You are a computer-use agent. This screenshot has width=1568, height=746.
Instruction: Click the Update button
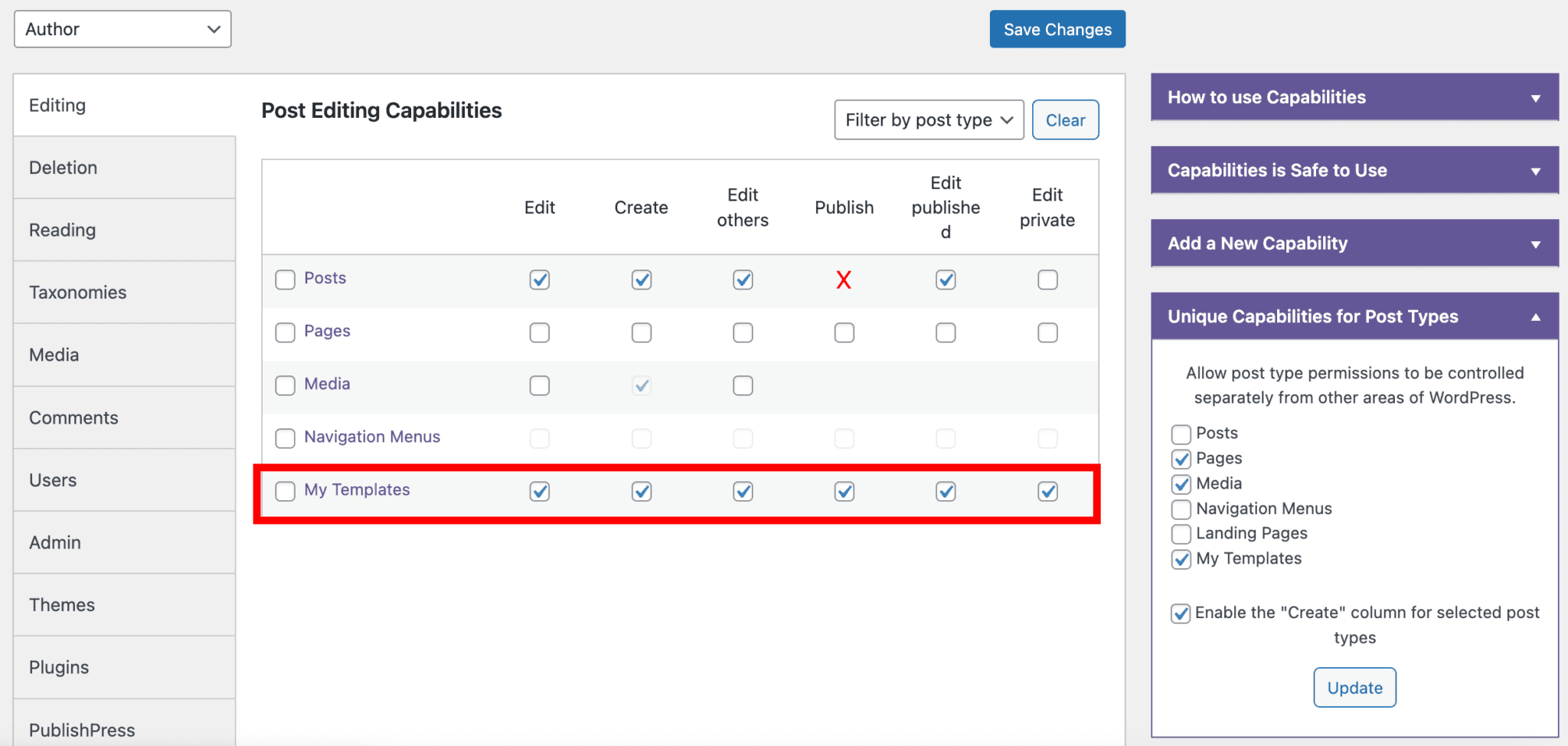(1354, 688)
